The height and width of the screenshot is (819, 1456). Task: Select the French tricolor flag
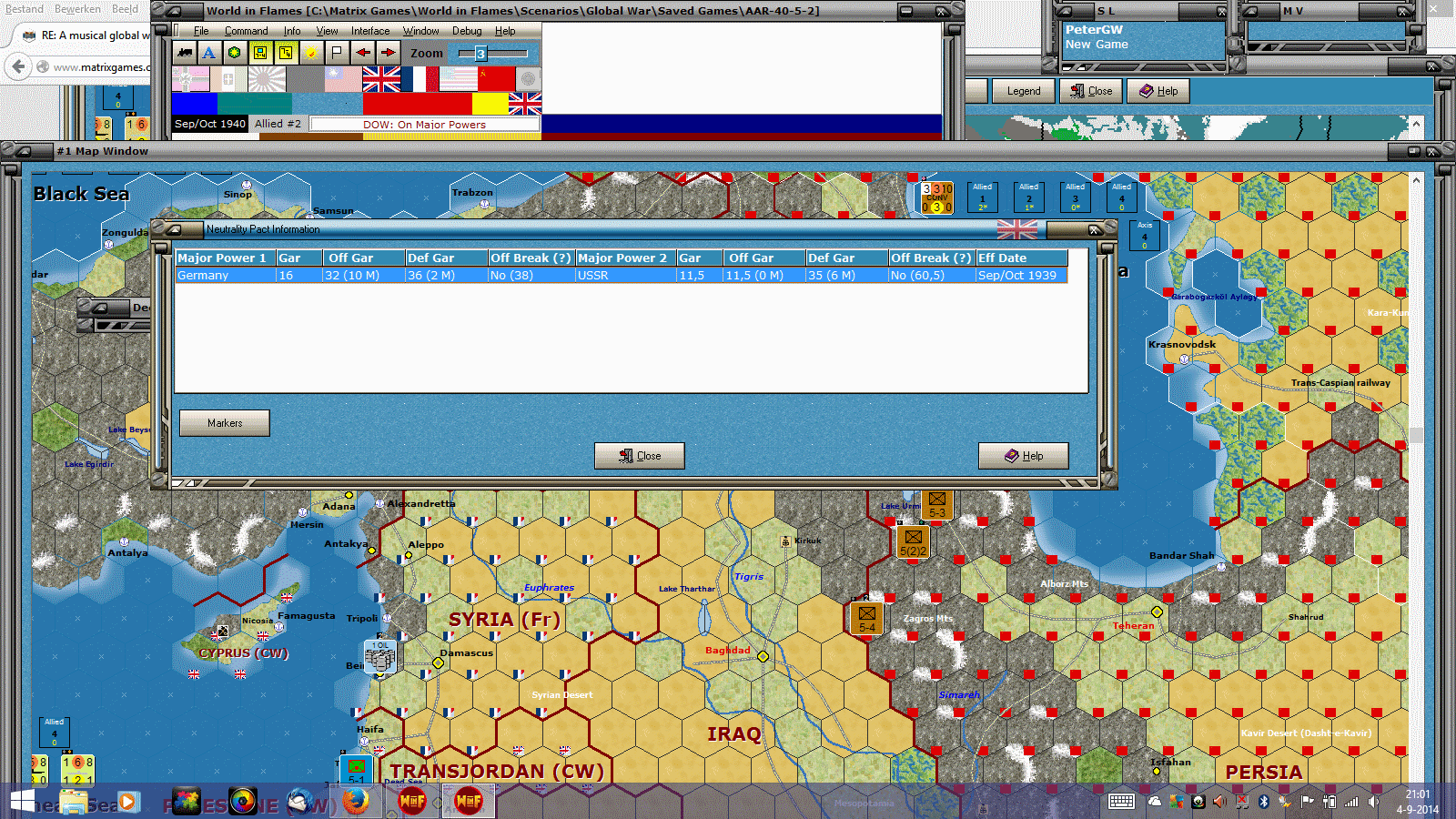(x=420, y=79)
